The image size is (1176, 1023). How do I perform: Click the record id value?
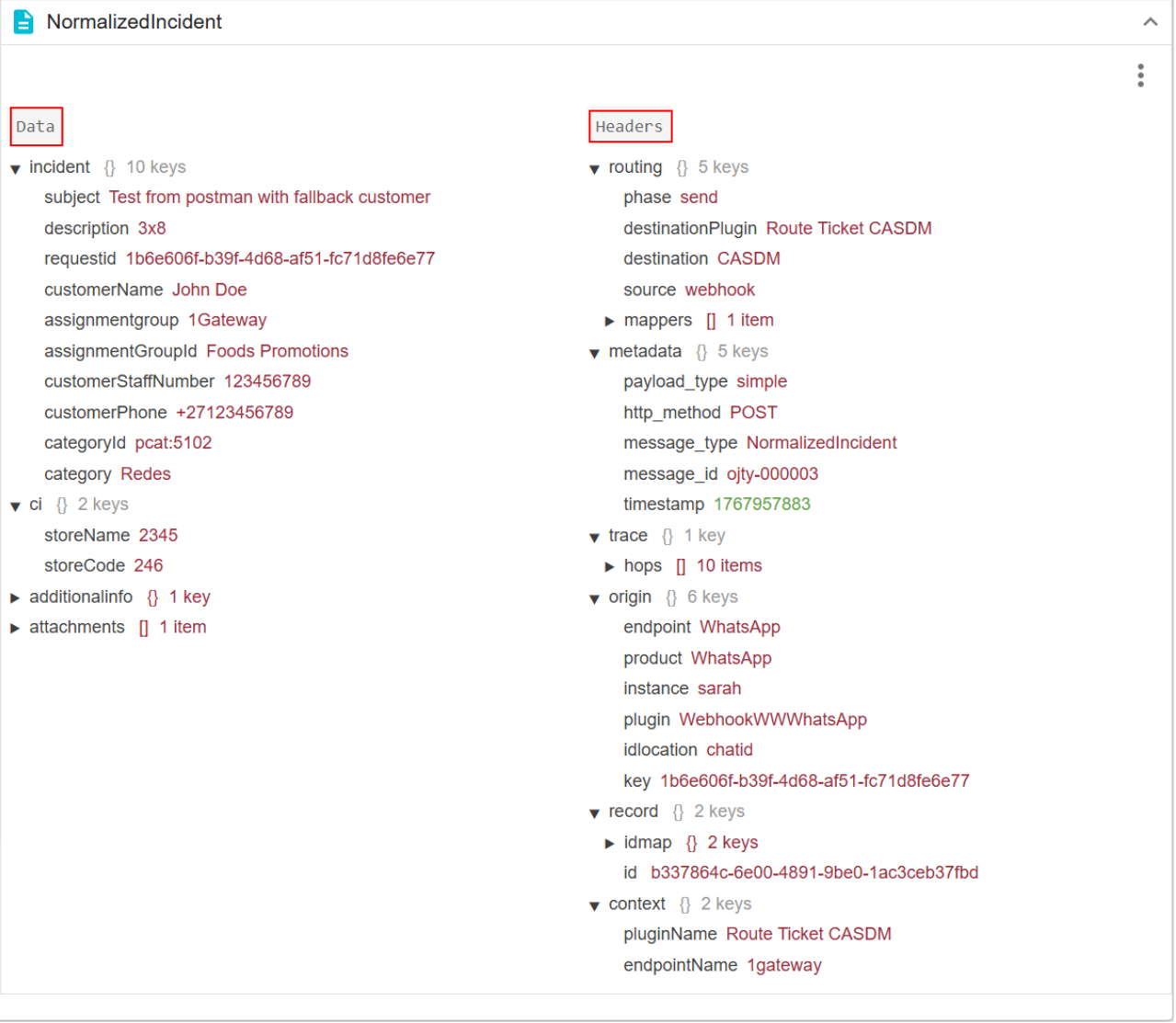pyautogui.click(x=814, y=873)
